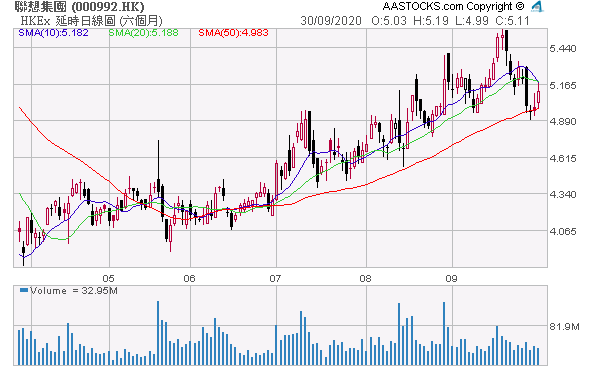Click the AASTOCKS logo icon

click(x=537, y=7)
